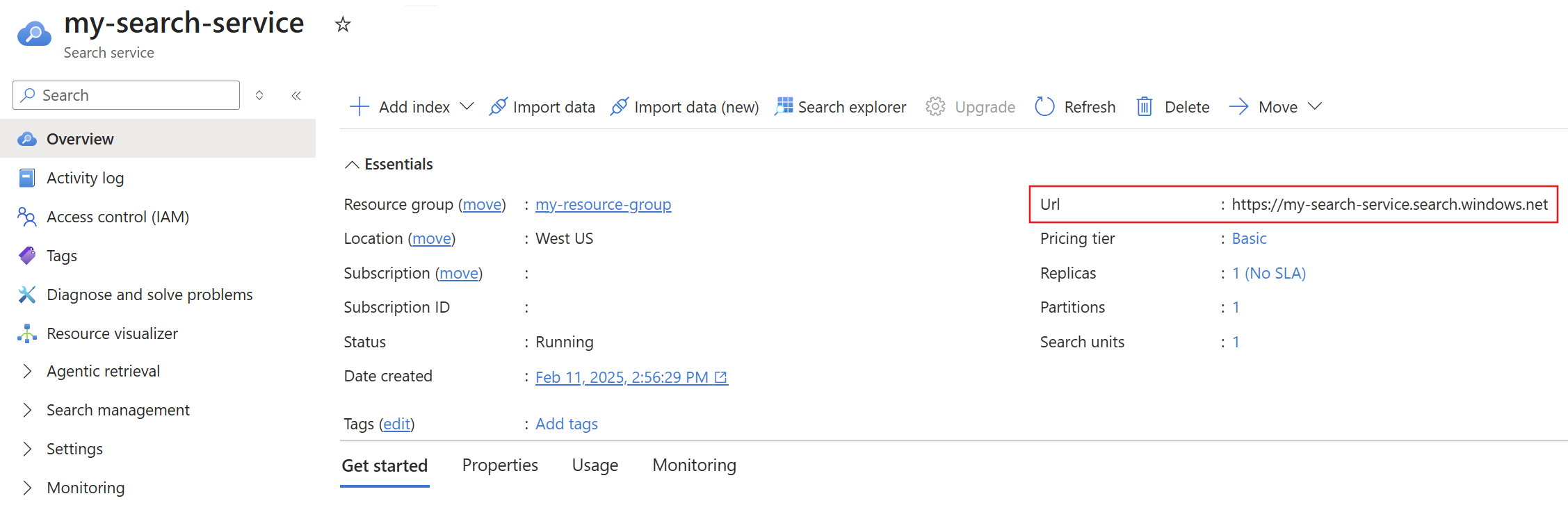The image size is (1568, 512).
Task: Click the Search units value 1 link
Action: pos(1236,342)
